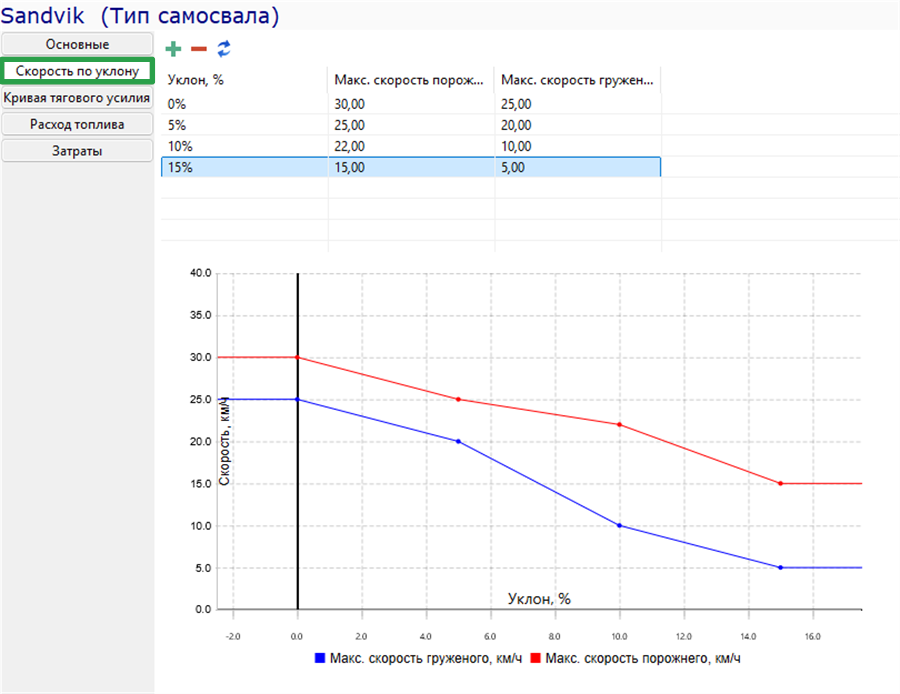Select the 5% slope row

[411, 125]
